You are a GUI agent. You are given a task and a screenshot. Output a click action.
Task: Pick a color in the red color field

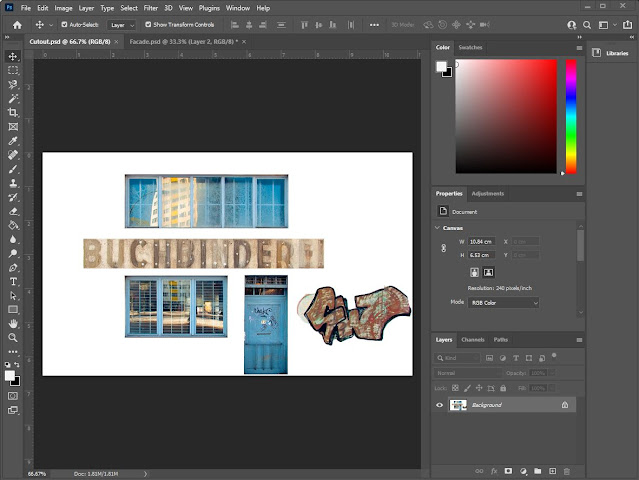pos(506,117)
